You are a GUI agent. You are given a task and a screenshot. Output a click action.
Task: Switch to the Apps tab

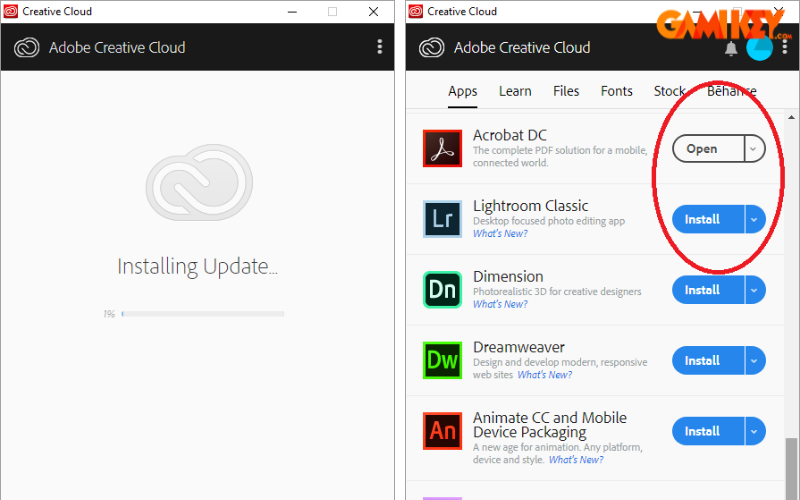click(x=463, y=91)
